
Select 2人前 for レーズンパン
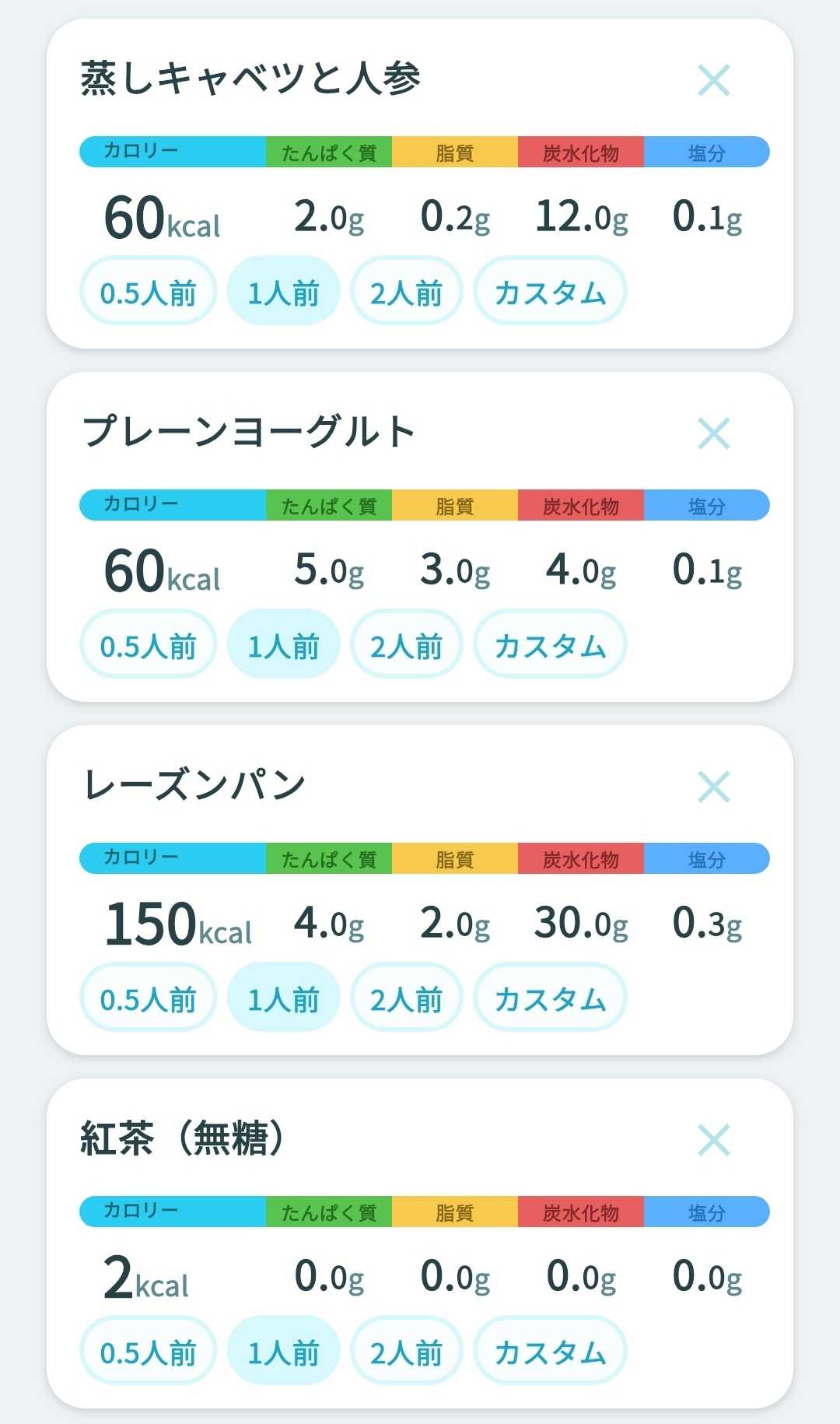point(406,998)
